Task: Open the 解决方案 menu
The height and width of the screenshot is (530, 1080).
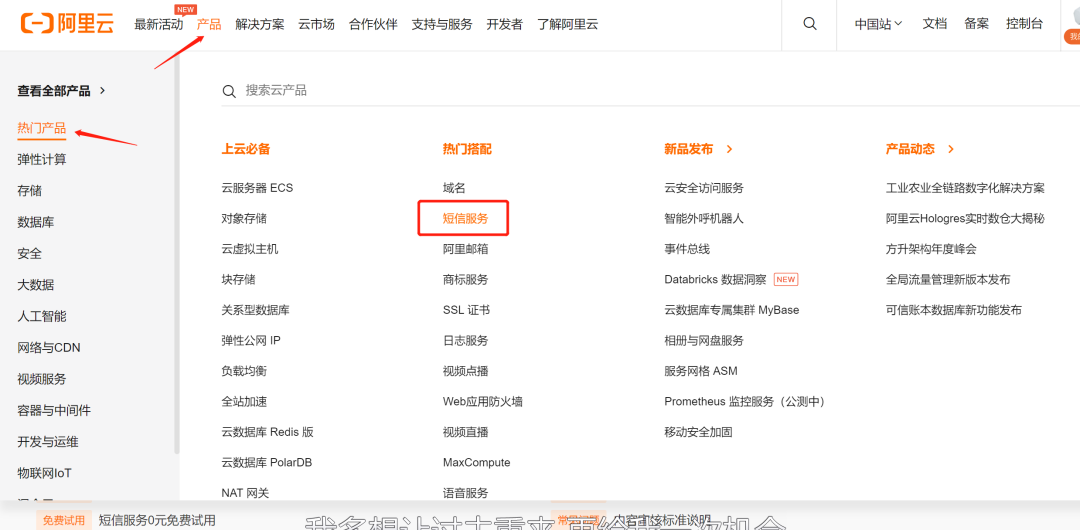Action: (260, 24)
